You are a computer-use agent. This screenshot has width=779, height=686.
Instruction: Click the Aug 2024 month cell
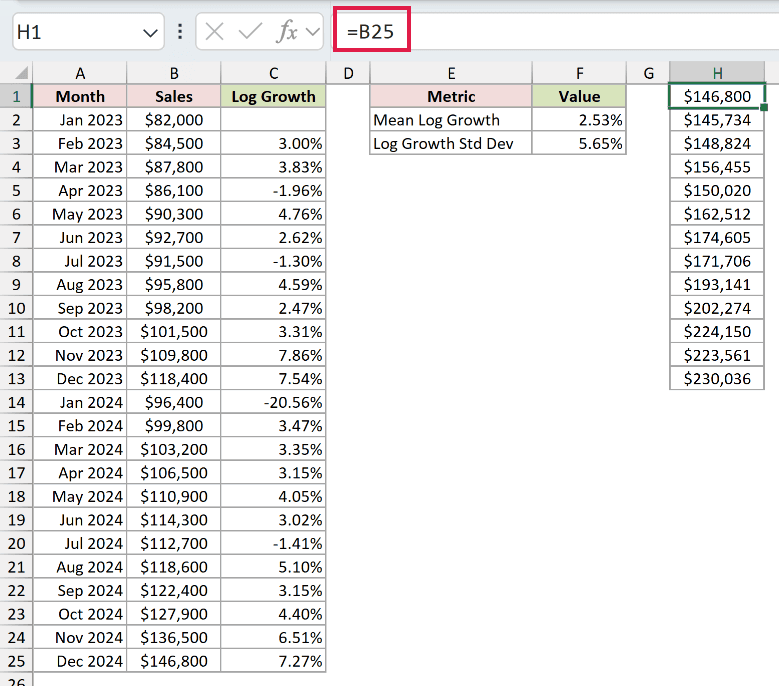click(x=80, y=567)
